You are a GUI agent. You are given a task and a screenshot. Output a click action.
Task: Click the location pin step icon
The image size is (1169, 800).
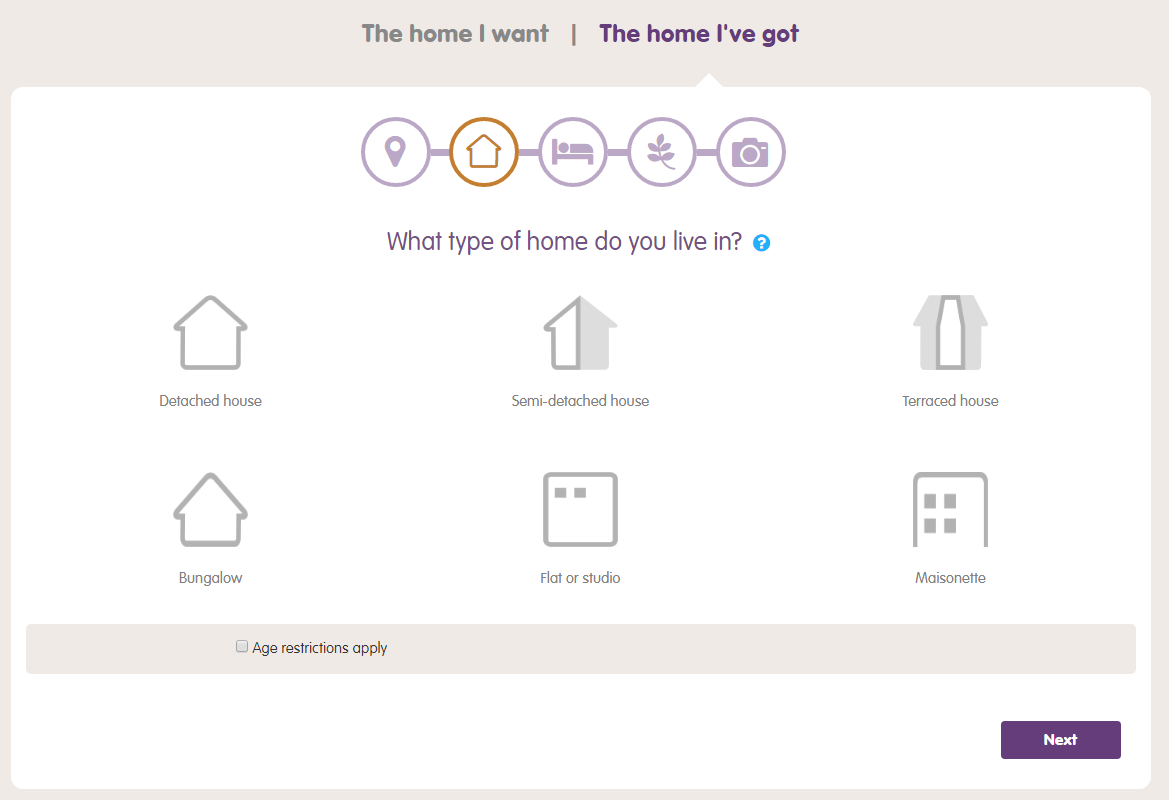pos(395,152)
